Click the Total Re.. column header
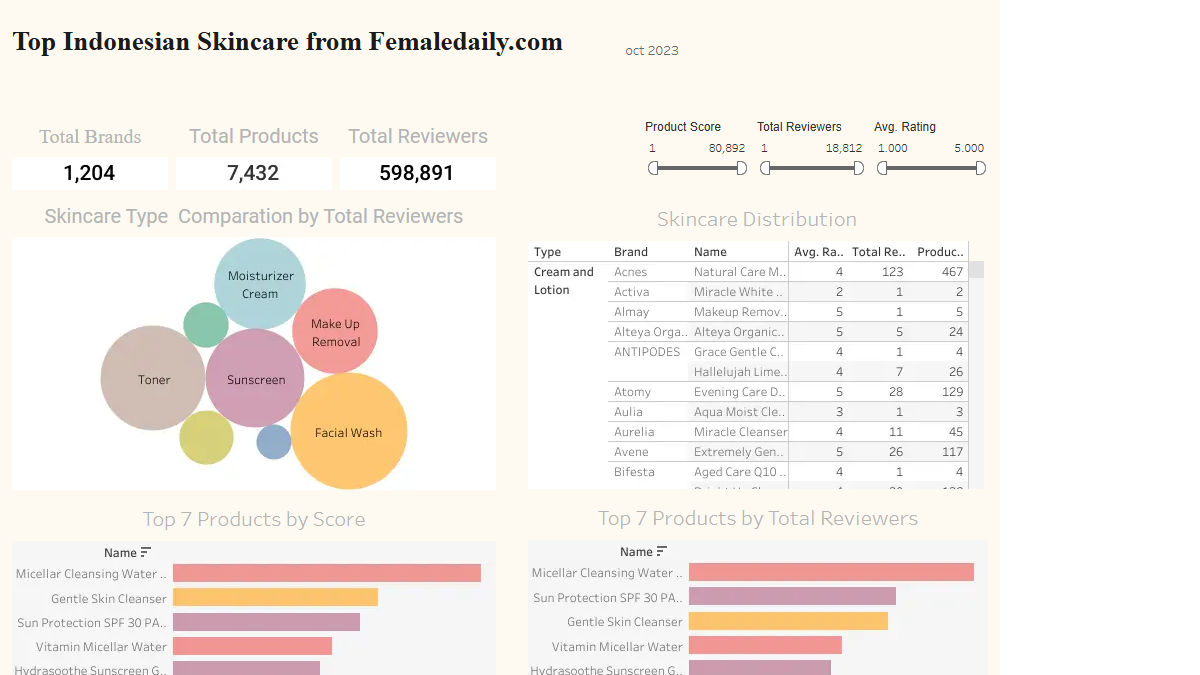This screenshot has width=1200, height=675. click(x=877, y=252)
